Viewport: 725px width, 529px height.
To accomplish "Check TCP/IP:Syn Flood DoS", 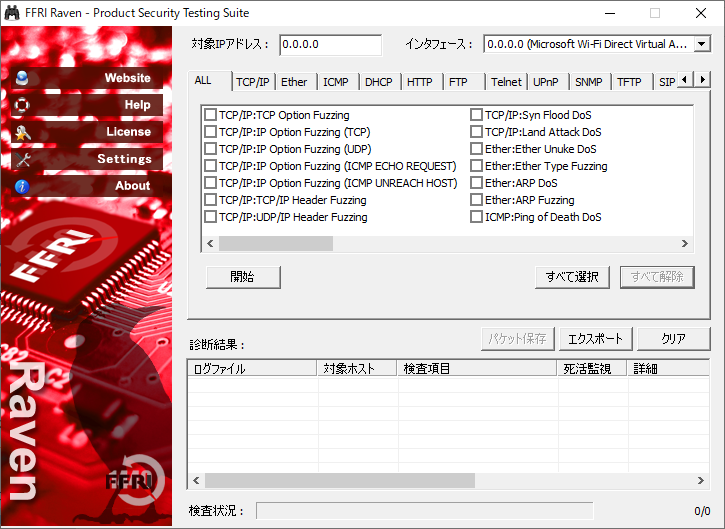I will pos(476,115).
